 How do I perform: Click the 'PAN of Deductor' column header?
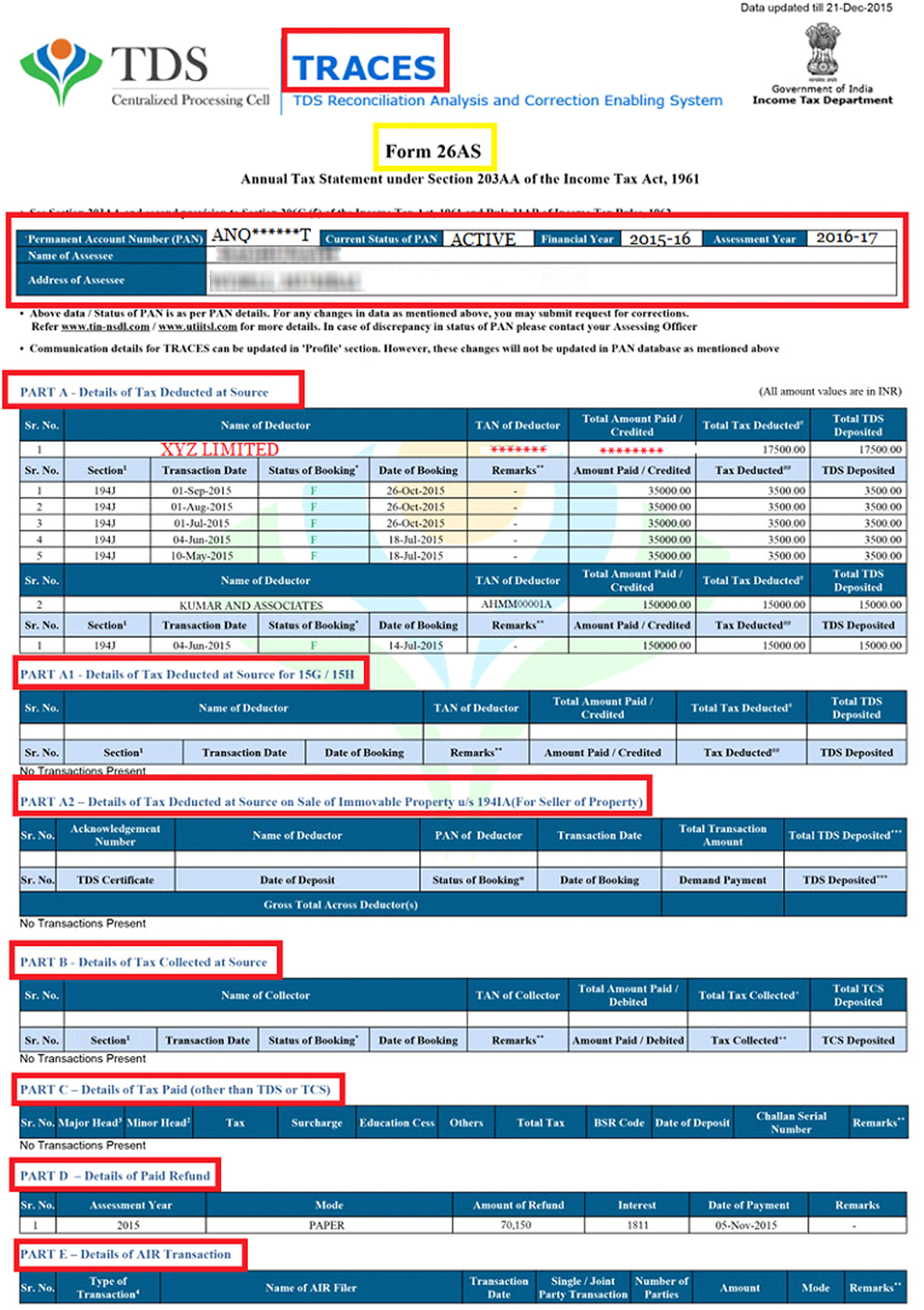479,835
